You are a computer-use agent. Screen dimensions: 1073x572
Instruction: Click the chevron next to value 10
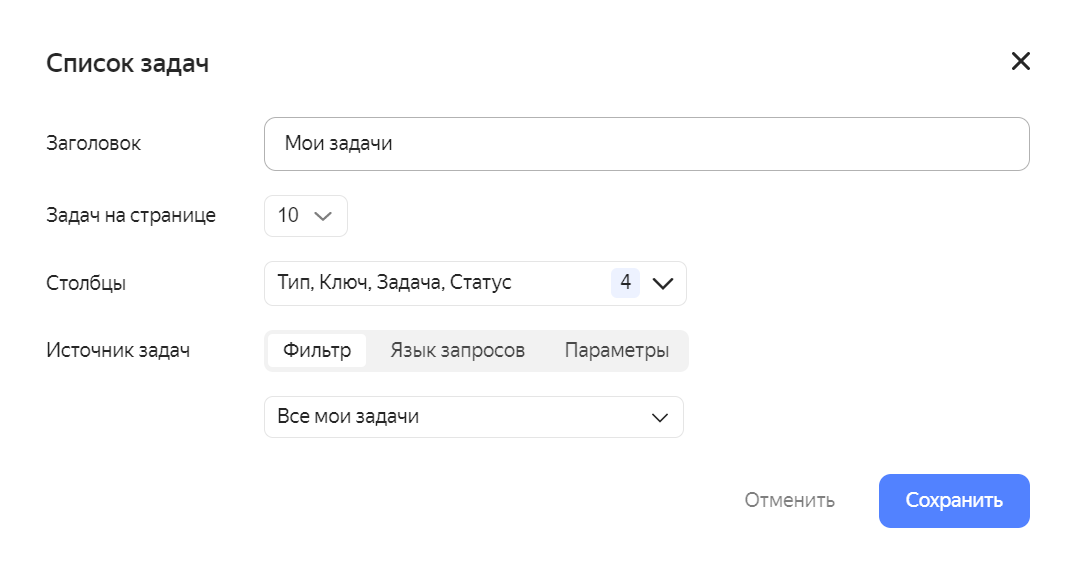pyautogui.click(x=322, y=216)
